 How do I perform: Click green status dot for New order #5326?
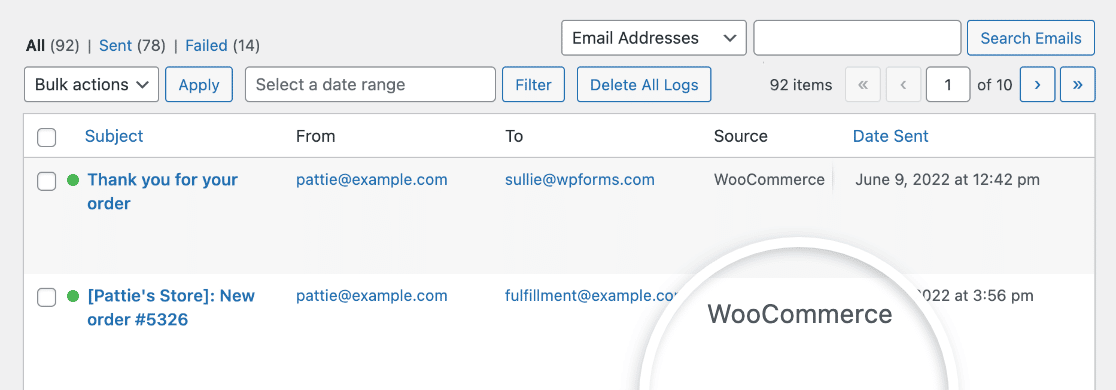(x=73, y=296)
